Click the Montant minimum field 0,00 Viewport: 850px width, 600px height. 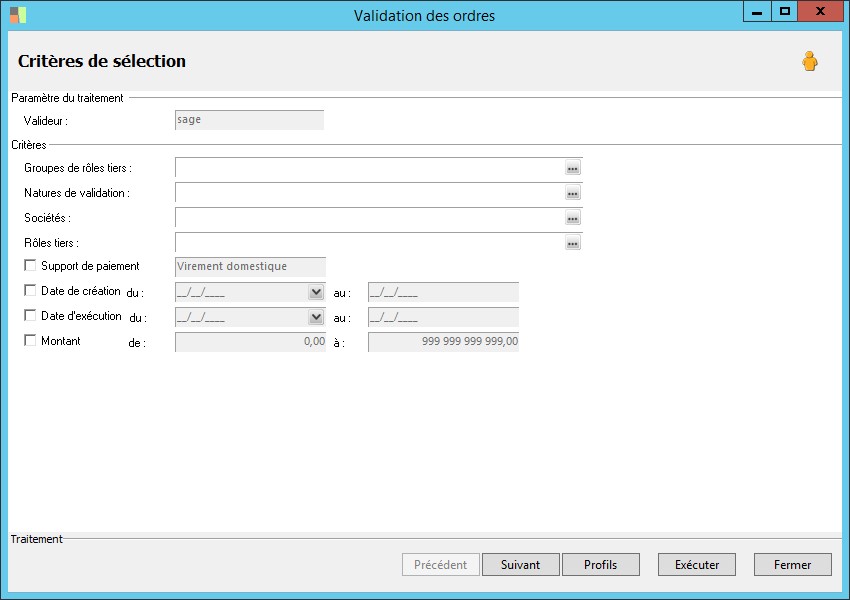click(250, 342)
